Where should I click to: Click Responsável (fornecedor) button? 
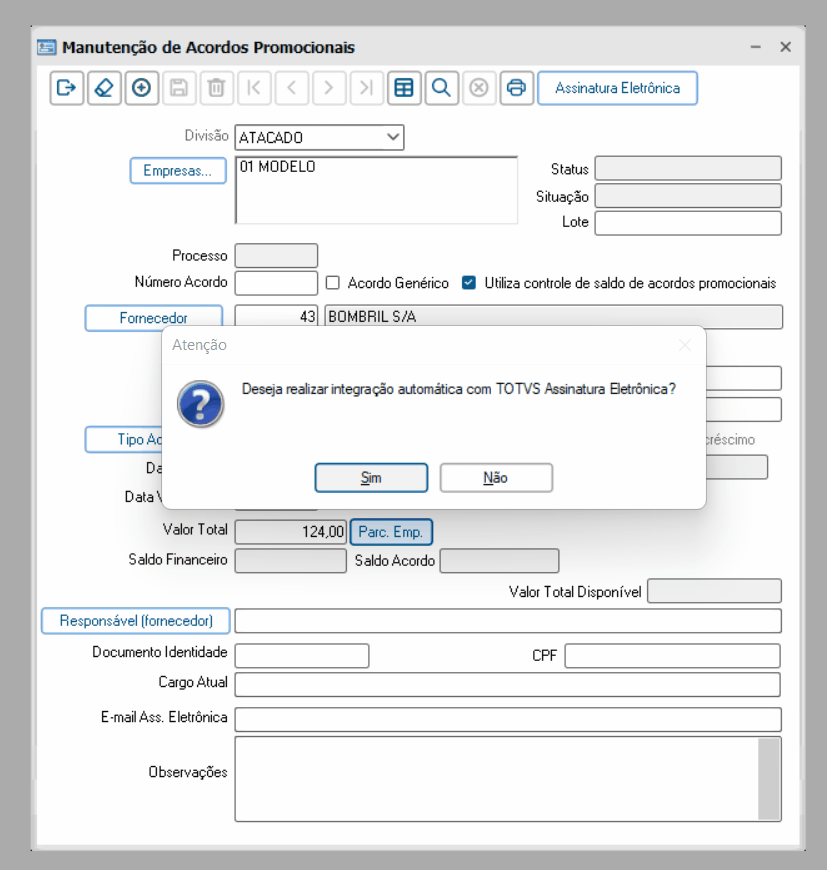[x=136, y=620]
